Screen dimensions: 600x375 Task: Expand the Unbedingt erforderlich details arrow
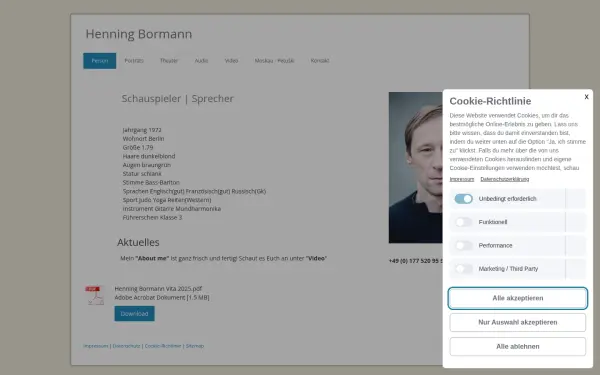(x=576, y=199)
